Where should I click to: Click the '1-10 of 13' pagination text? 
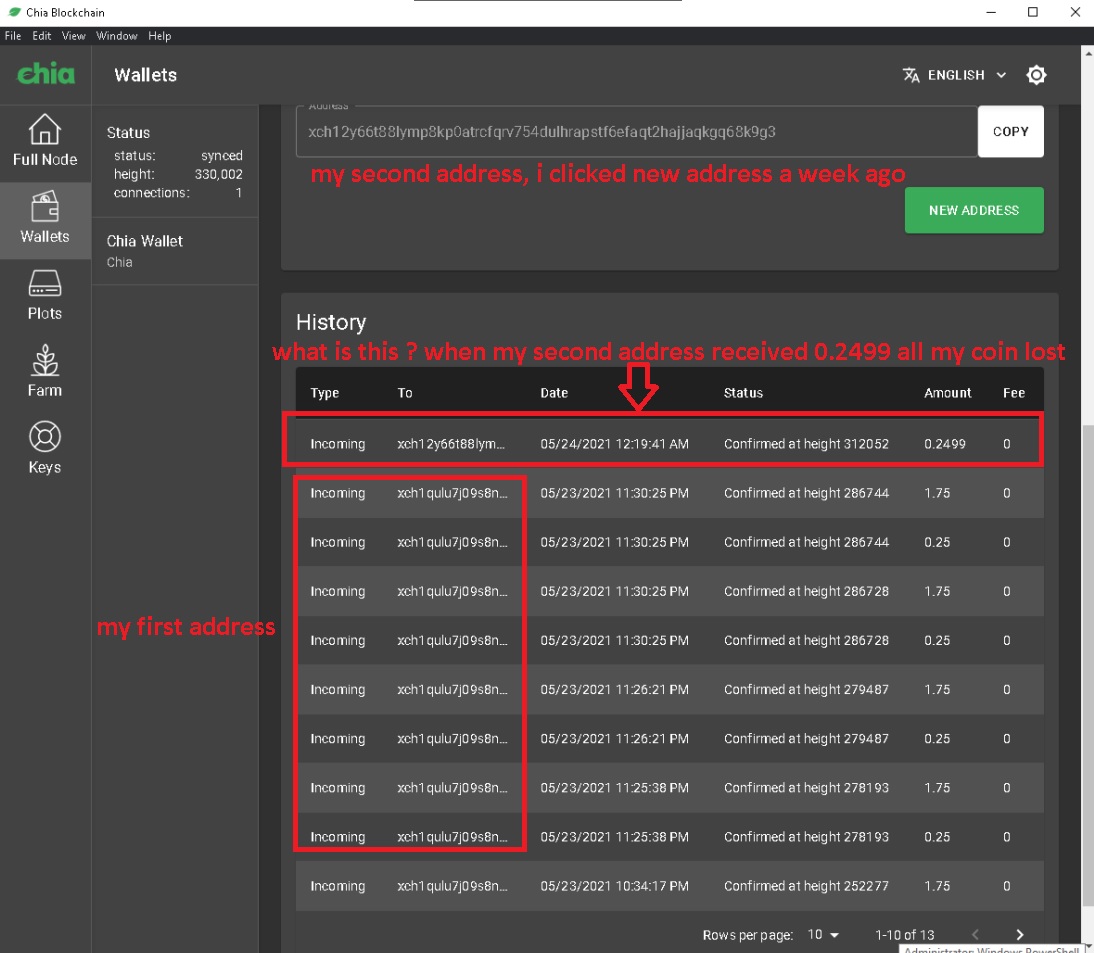click(x=904, y=934)
